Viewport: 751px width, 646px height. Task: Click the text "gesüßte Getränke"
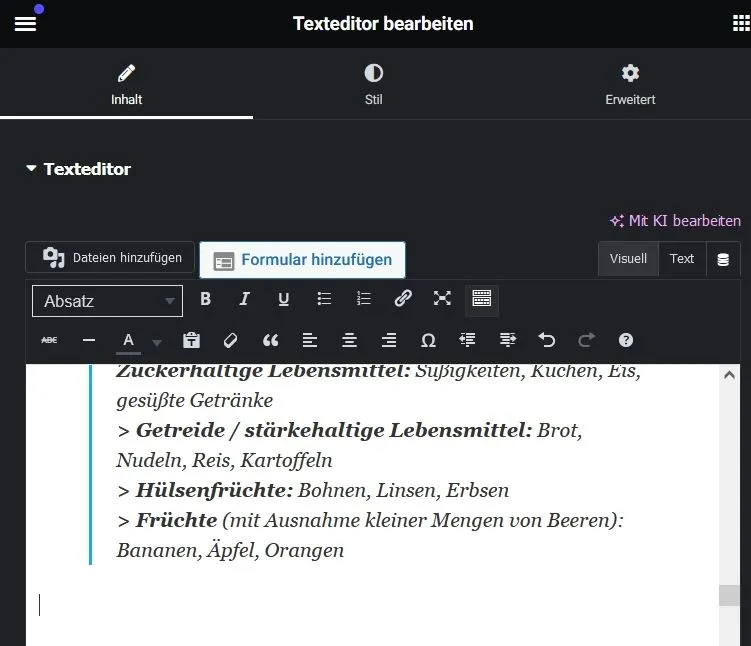click(194, 400)
